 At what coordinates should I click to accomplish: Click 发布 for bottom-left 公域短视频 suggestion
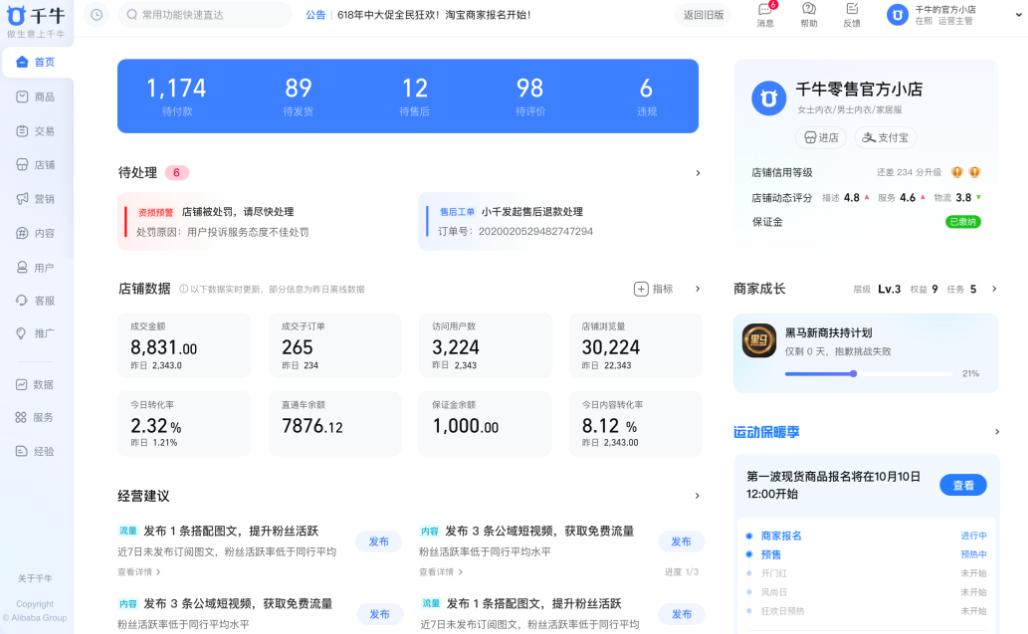point(380,614)
